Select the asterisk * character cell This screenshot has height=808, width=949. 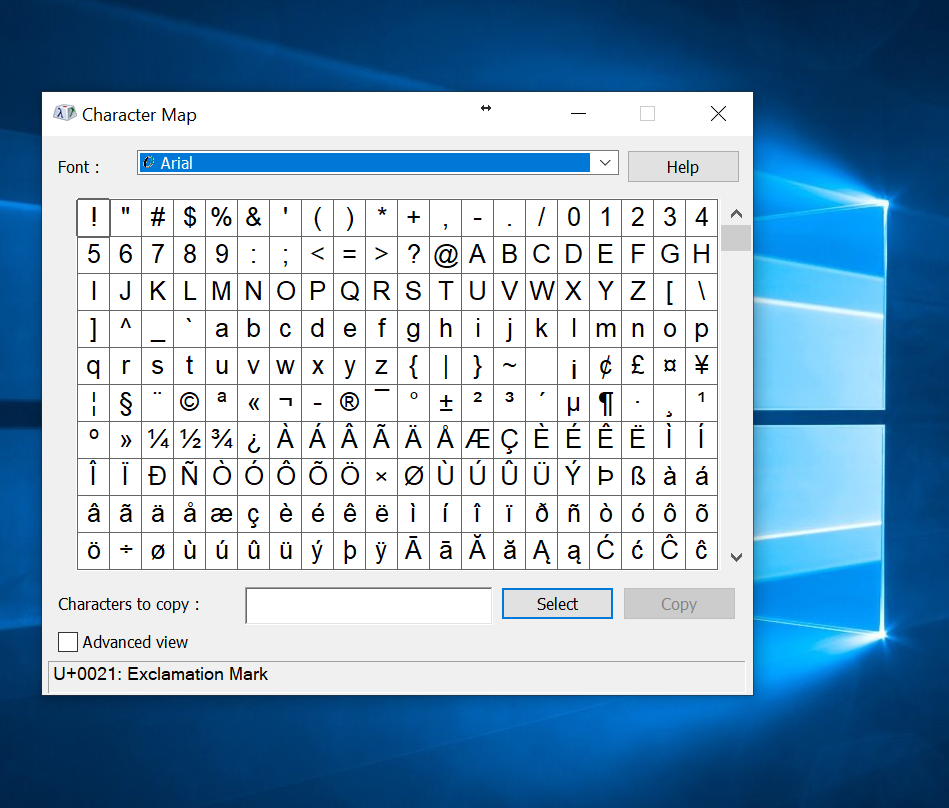click(381, 217)
